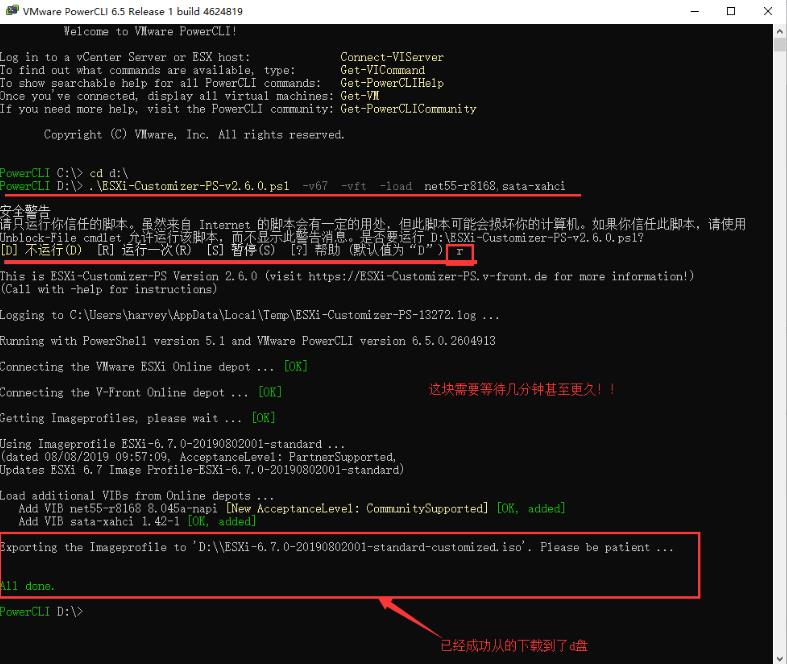Click the 'Using Imageprofile ESXi-6.7.0-20190802001-standard' line

pos(172,444)
